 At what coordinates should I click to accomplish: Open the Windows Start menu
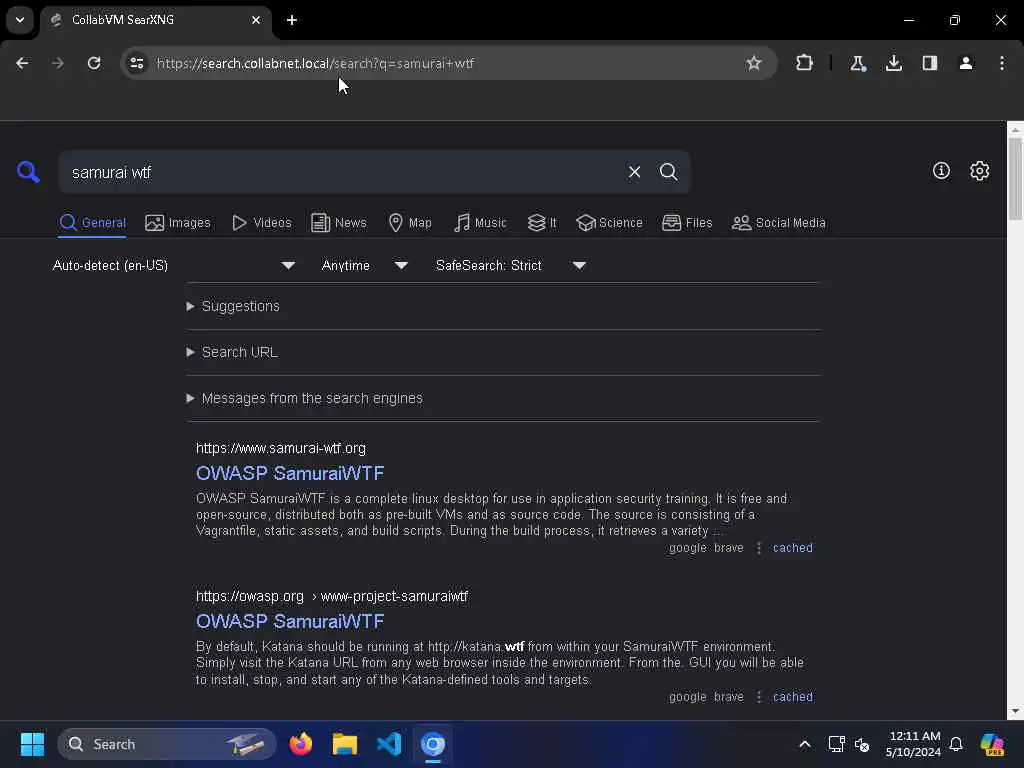tap(32, 744)
